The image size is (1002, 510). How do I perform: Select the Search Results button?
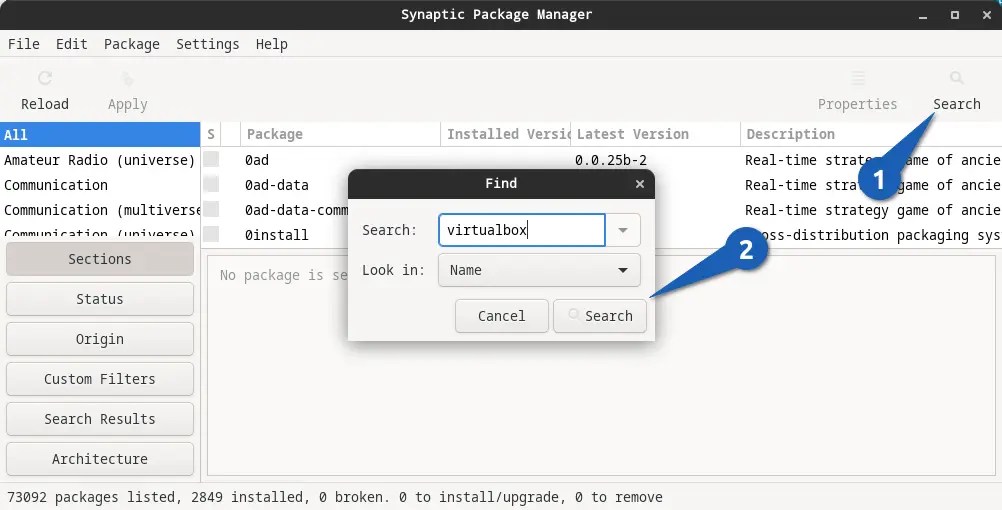[x=100, y=419]
